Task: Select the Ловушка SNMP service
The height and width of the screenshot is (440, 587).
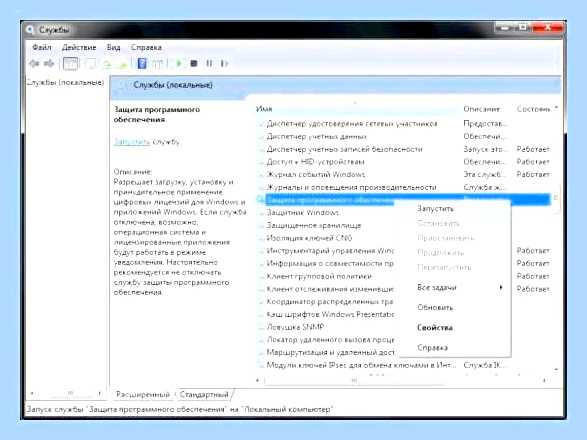Action: [x=295, y=327]
